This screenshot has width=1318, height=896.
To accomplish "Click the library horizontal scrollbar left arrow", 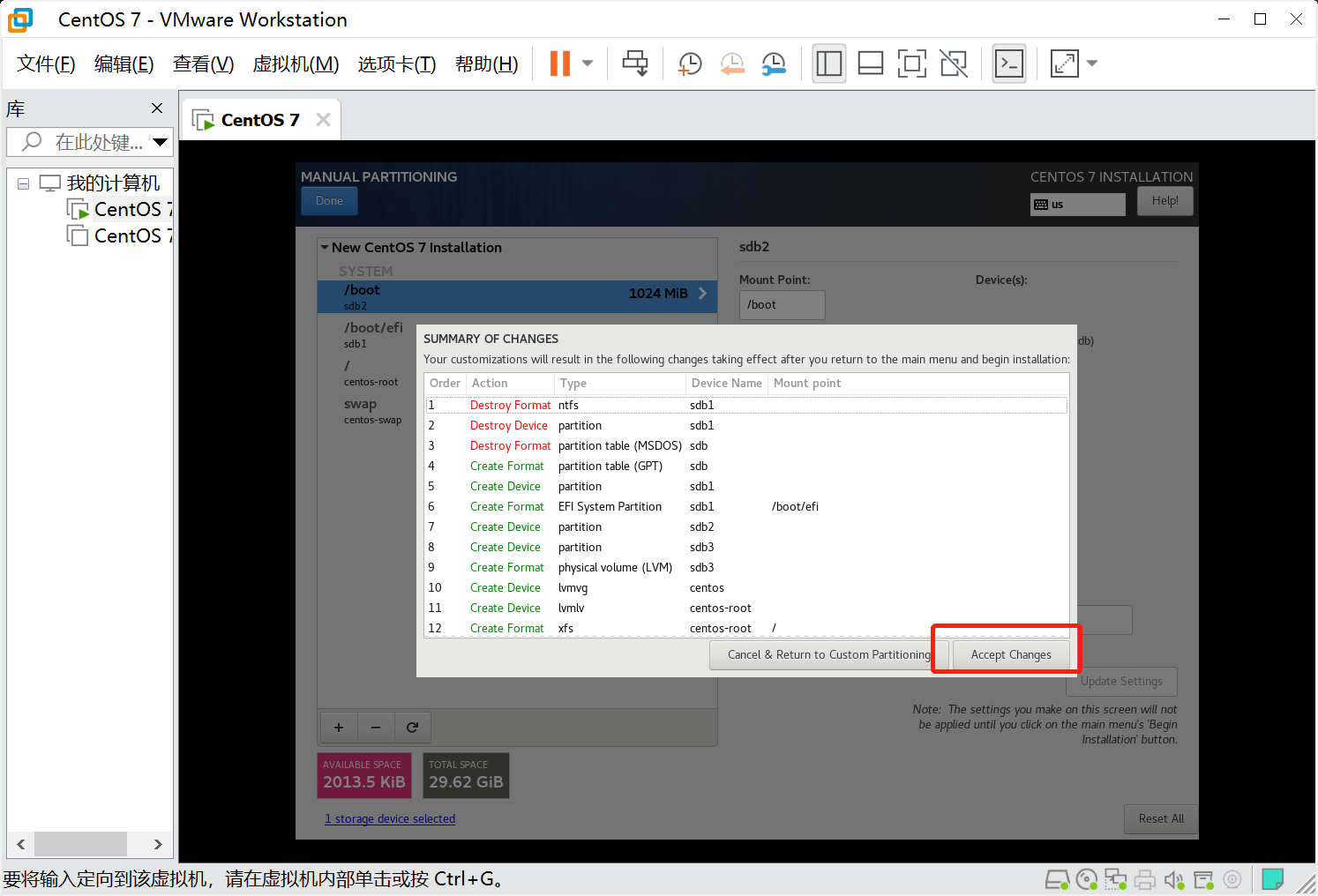I will tap(21, 844).
